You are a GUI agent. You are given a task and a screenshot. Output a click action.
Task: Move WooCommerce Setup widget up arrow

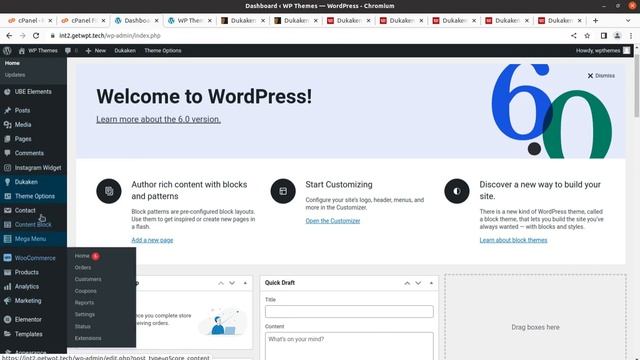(221, 283)
